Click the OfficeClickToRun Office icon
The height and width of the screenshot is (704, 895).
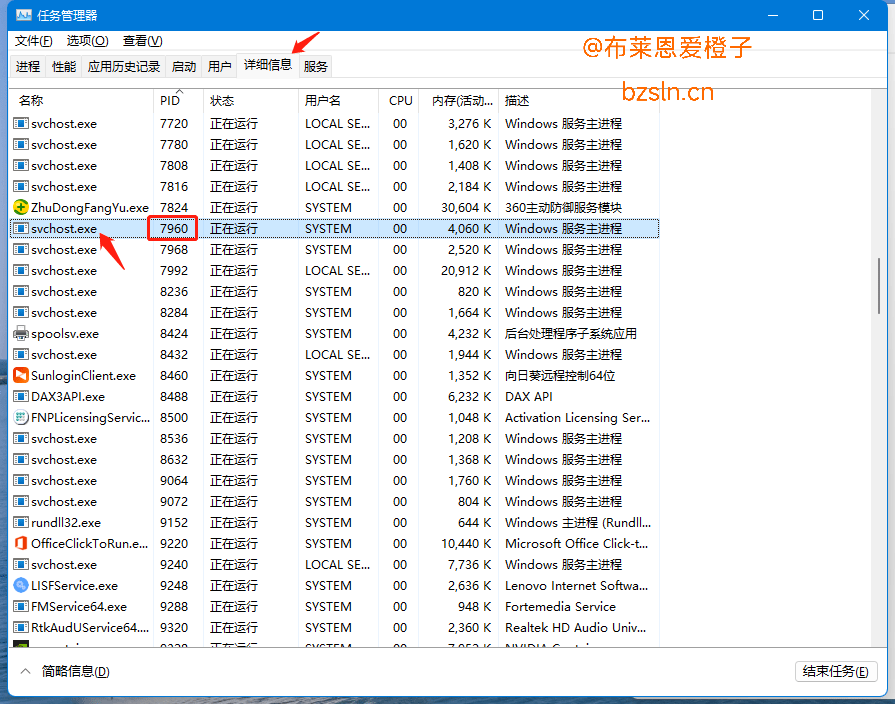tap(21, 543)
